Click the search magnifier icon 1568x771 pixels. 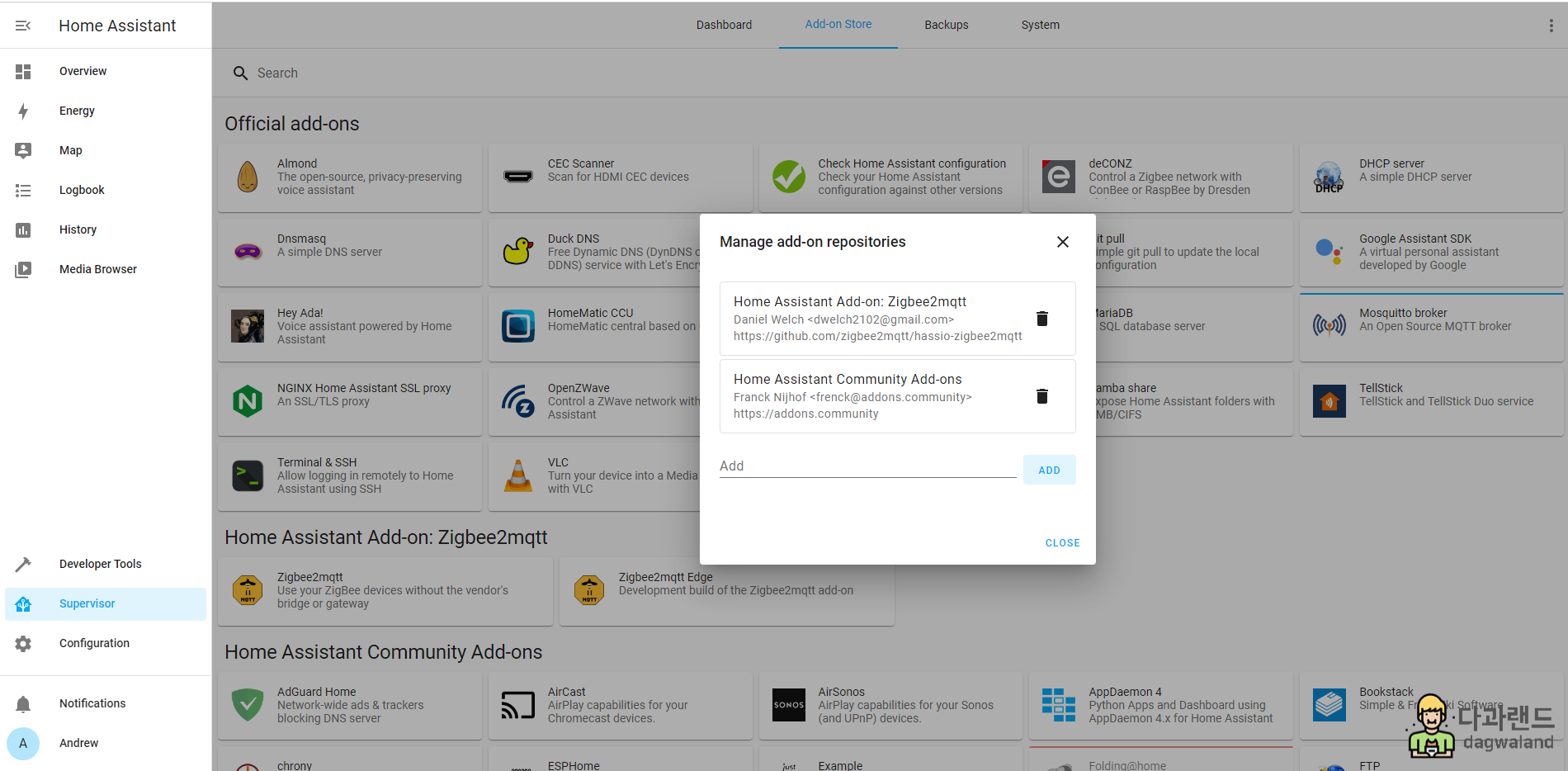click(x=240, y=73)
